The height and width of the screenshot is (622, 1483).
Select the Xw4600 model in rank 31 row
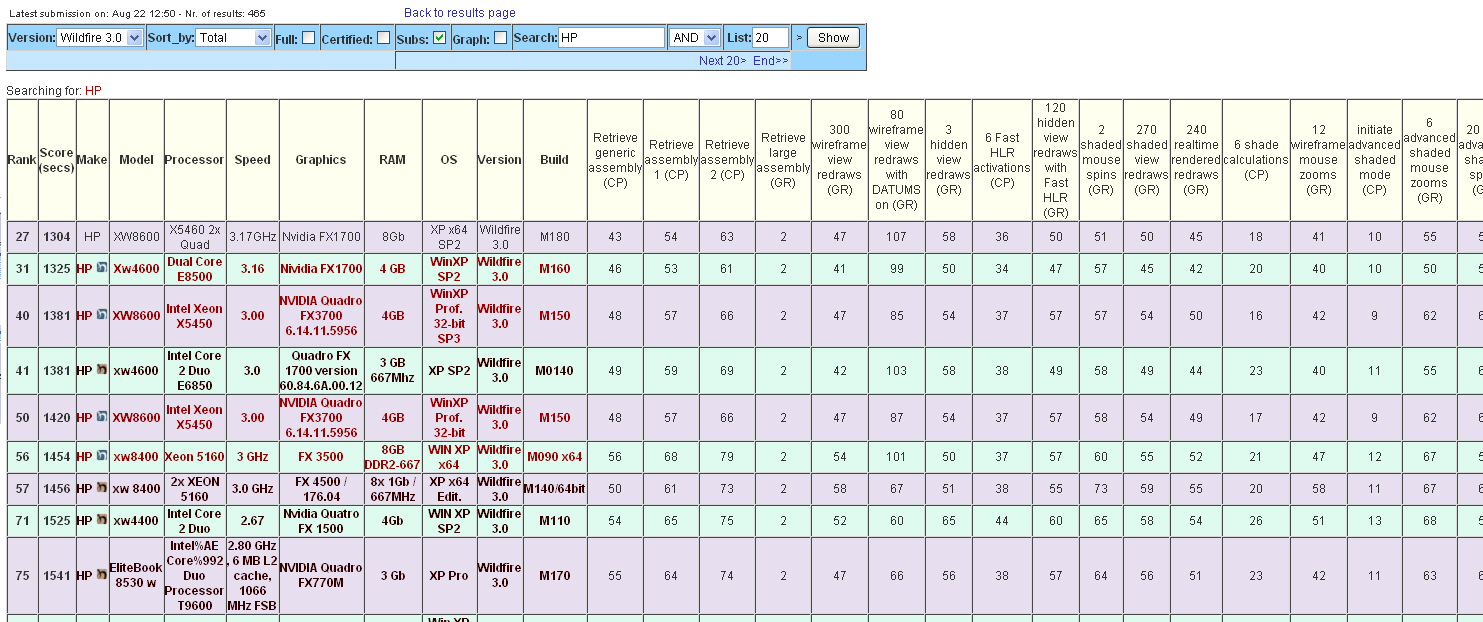point(136,269)
